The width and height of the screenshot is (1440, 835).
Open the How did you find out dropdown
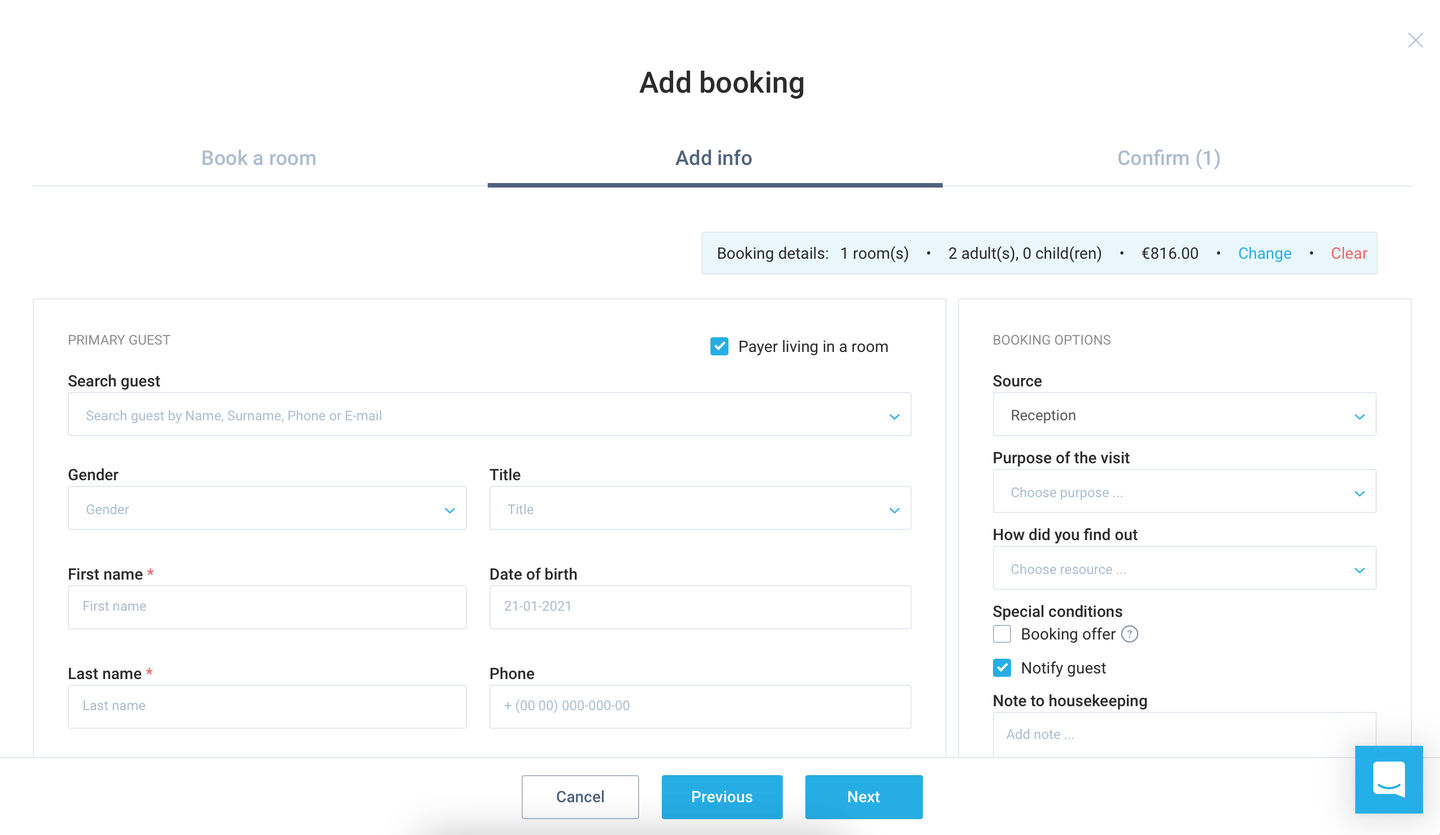(1184, 568)
